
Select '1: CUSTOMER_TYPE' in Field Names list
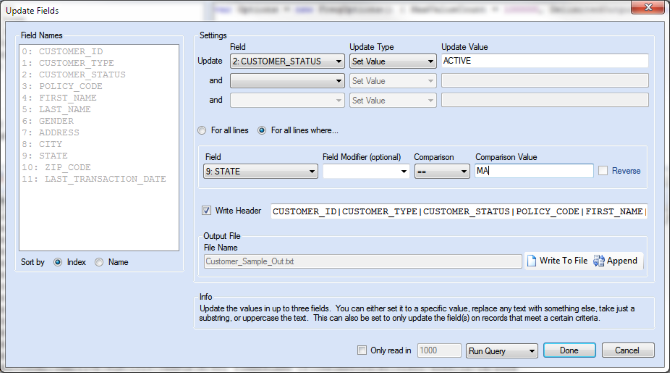(x=68, y=63)
